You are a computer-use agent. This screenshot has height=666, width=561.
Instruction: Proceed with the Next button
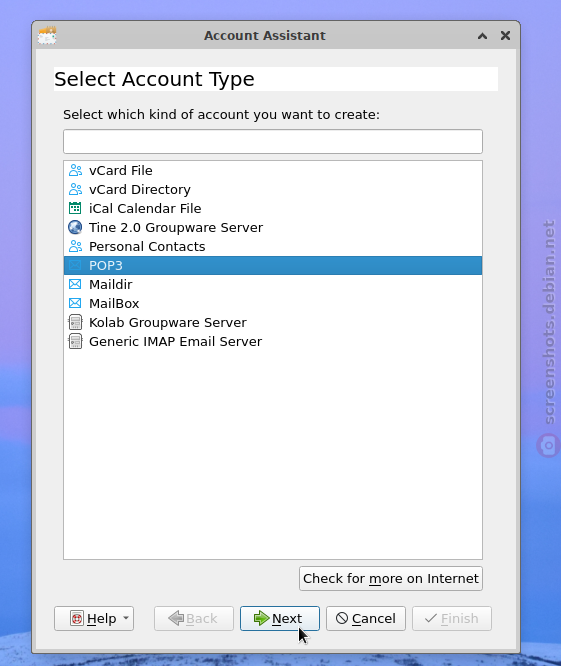pos(279,618)
